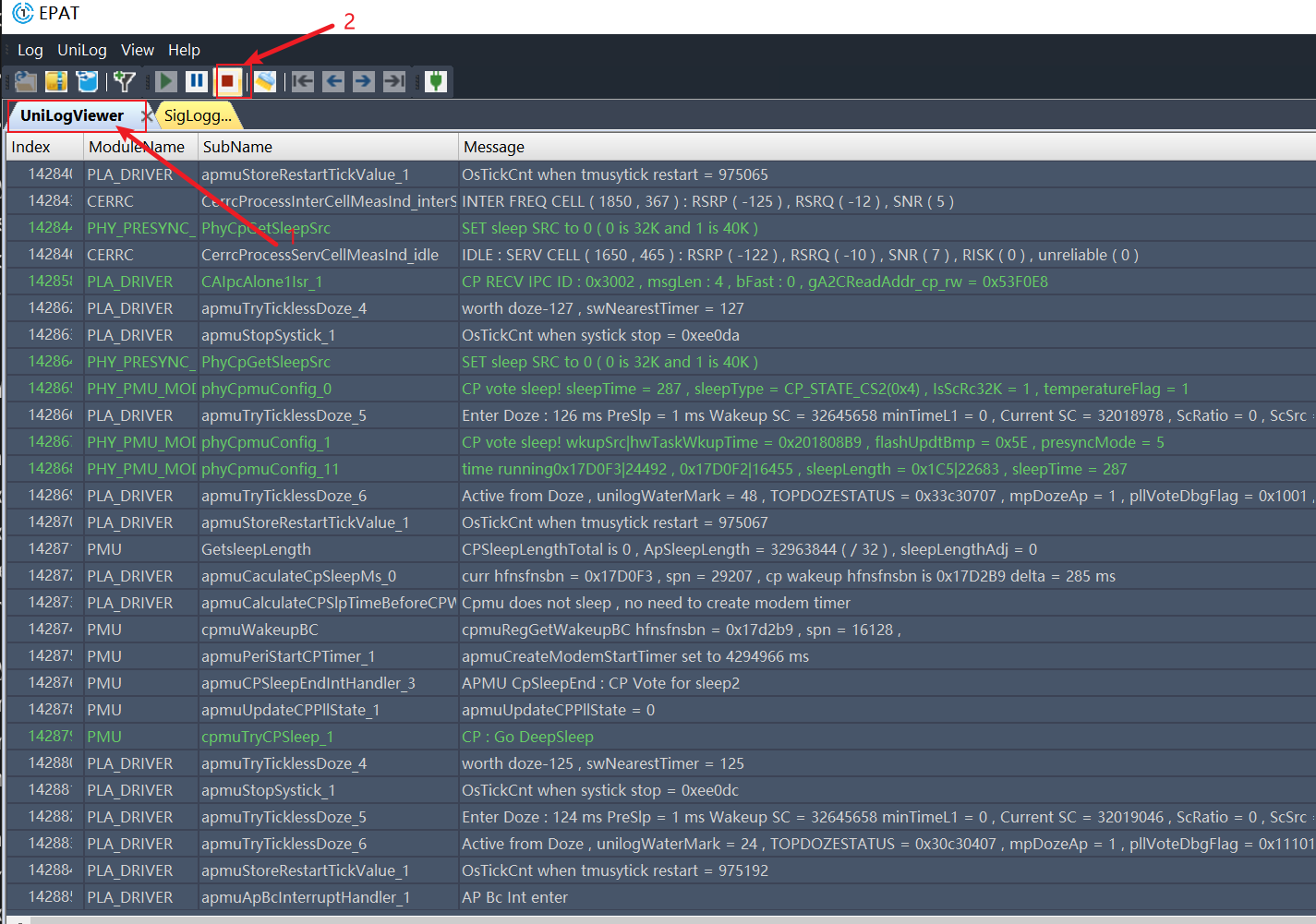Jump to first entry with arrow-to-bar icon
Viewport: 1316px width, 924px height.
click(303, 81)
